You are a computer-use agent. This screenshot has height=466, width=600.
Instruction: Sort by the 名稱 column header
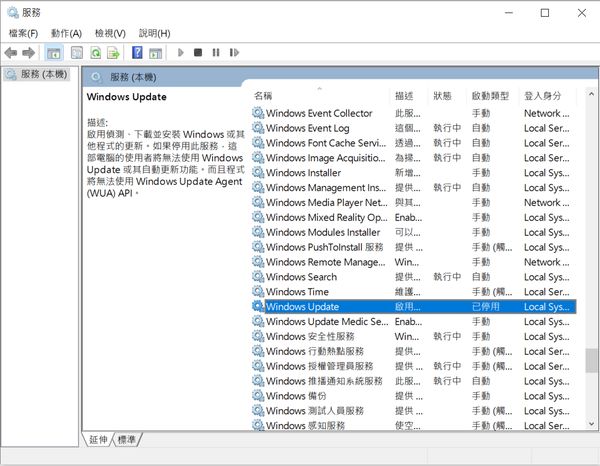321,96
